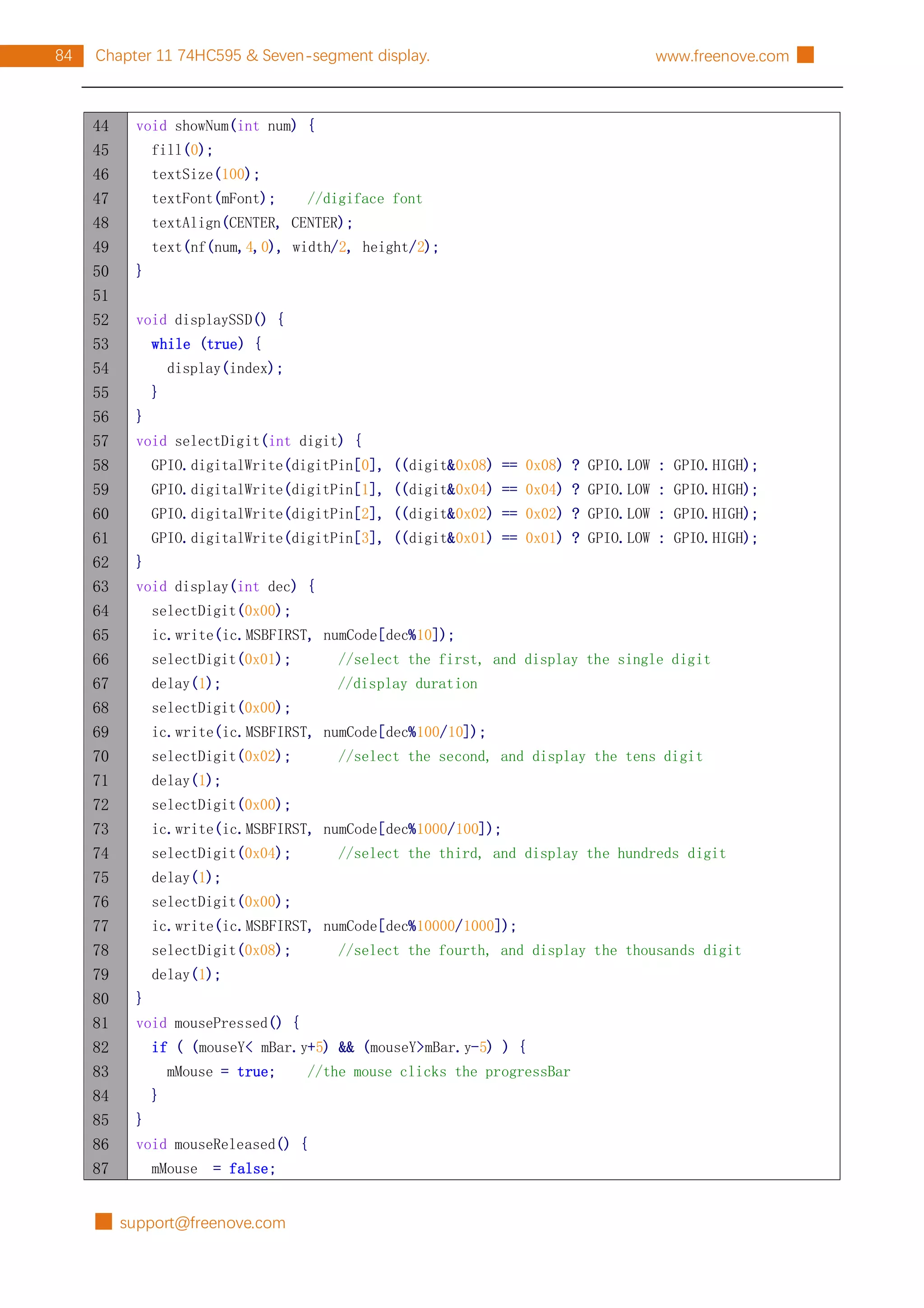Click the '//digiface font' comment

(365, 198)
